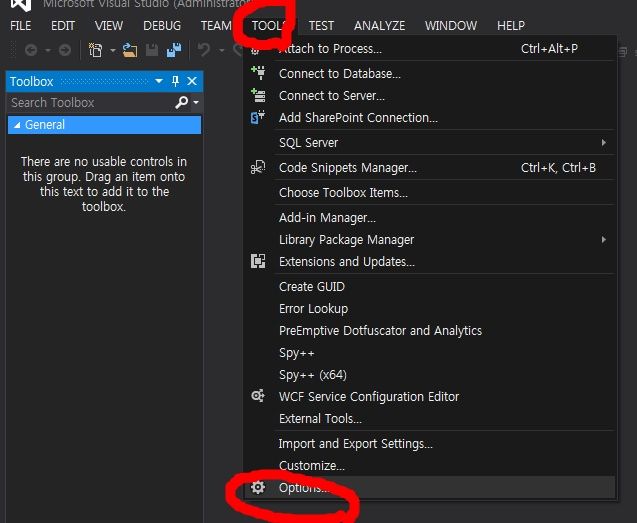Image resolution: width=637 pixels, height=523 pixels.
Task: Choose Attach to Process menu item
Action: pos(431,49)
